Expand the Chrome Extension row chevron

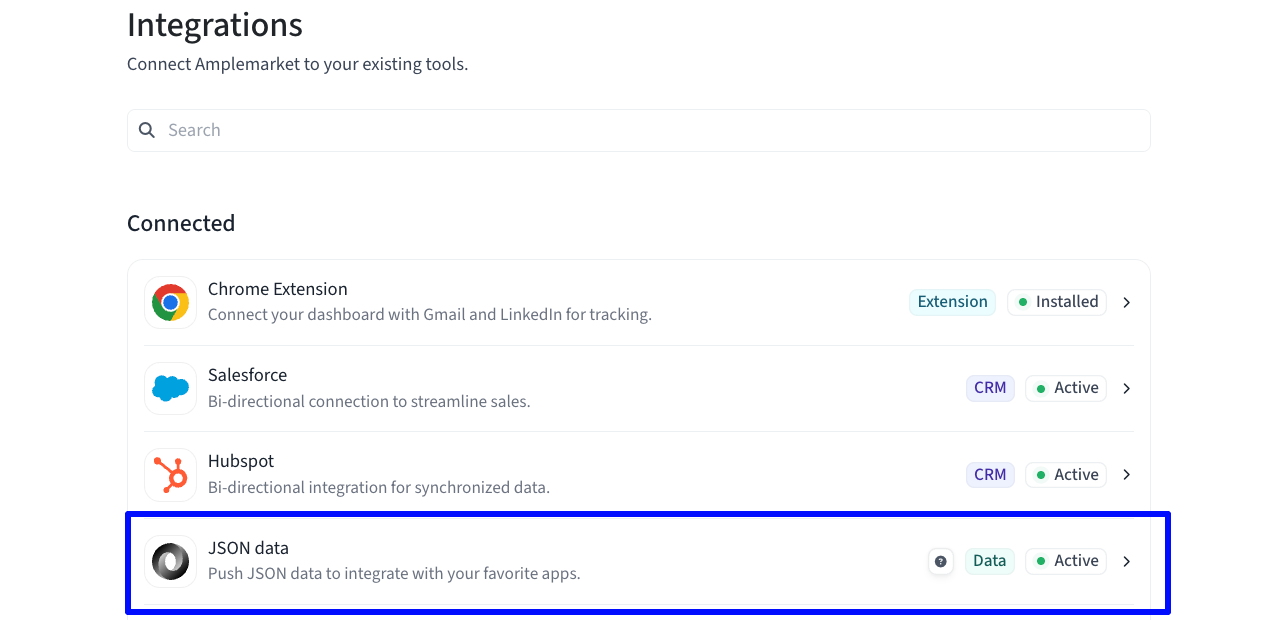pyautogui.click(x=1126, y=302)
